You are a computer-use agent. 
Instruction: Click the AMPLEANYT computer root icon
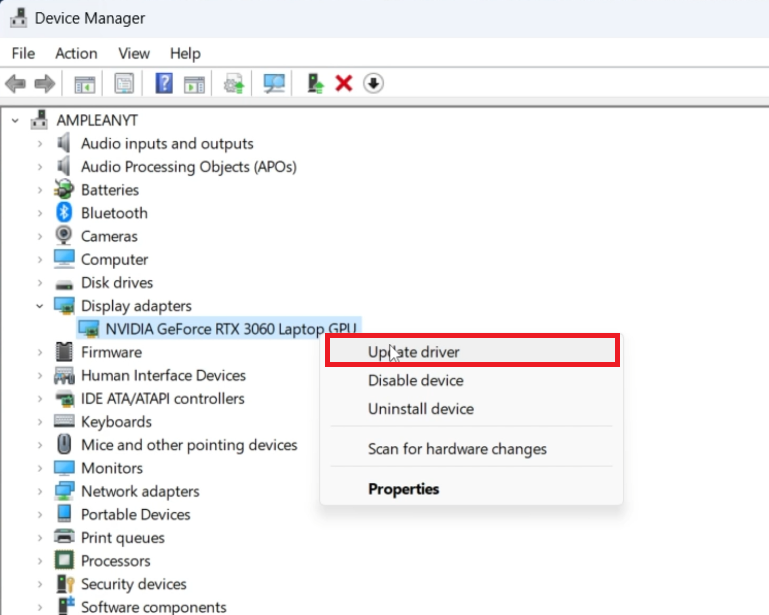click(39, 120)
